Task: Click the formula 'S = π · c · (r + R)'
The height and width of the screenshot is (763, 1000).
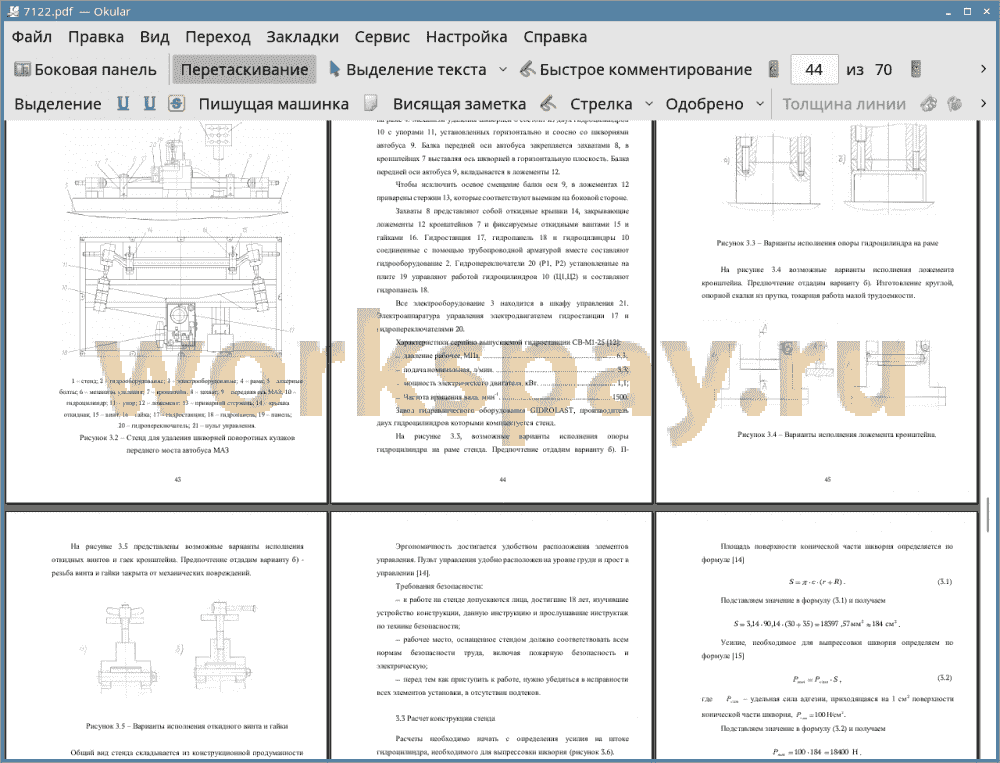Action: tap(816, 582)
